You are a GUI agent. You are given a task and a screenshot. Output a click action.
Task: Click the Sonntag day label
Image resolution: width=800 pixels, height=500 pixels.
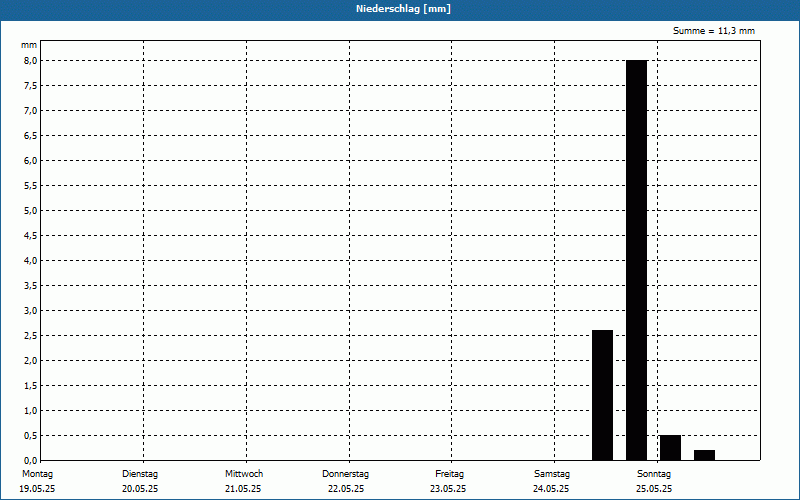(x=654, y=473)
